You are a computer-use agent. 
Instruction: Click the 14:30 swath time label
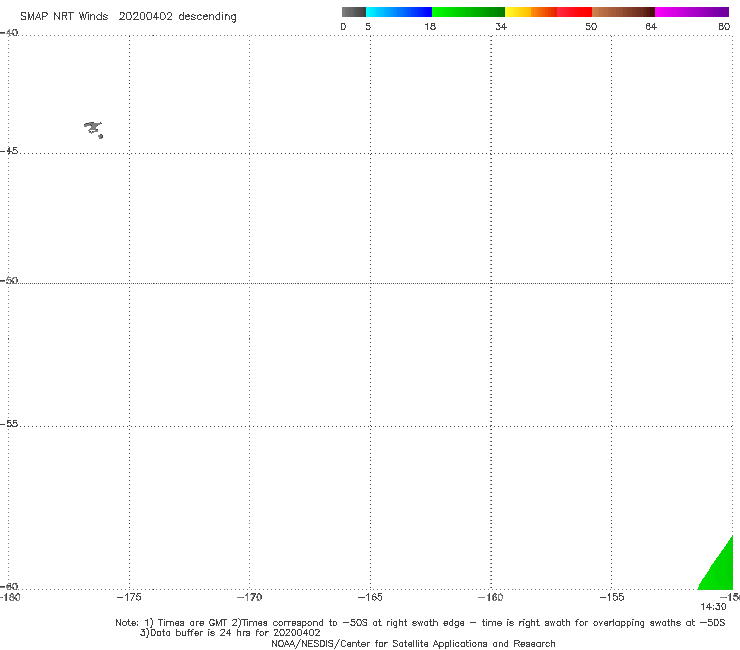[x=713, y=607]
